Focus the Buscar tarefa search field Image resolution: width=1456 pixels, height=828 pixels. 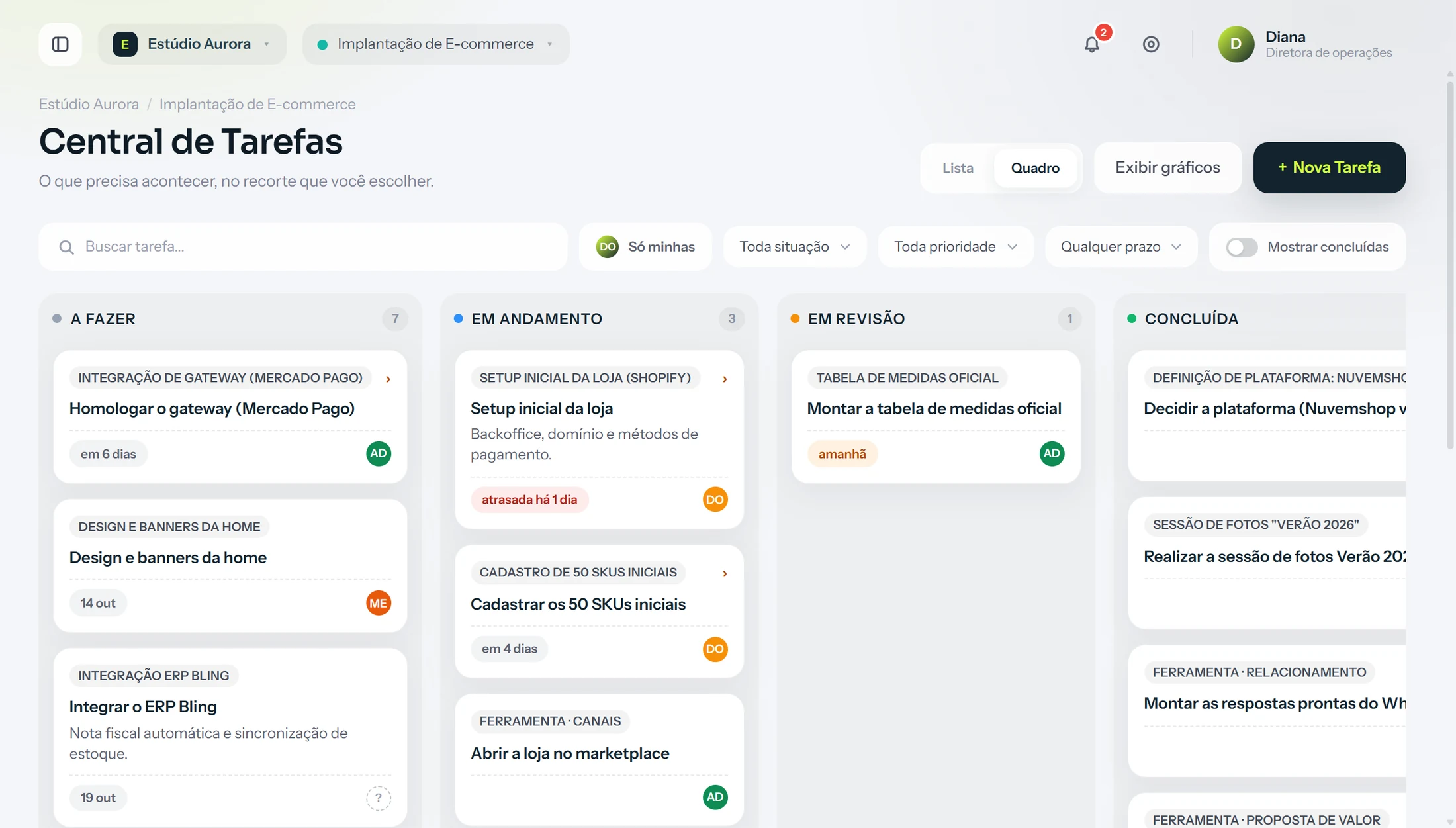click(303, 247)
